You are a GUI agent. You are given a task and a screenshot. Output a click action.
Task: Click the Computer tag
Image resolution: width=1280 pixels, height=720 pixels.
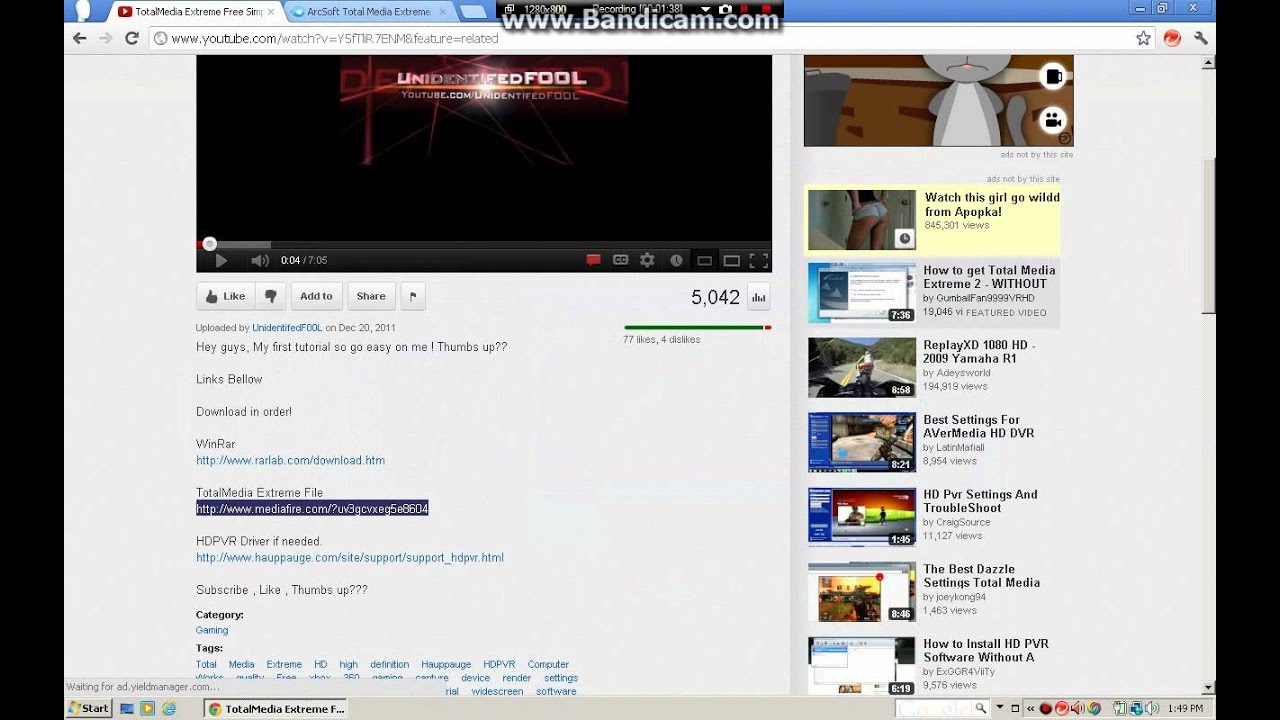click(x=548, y=664)
